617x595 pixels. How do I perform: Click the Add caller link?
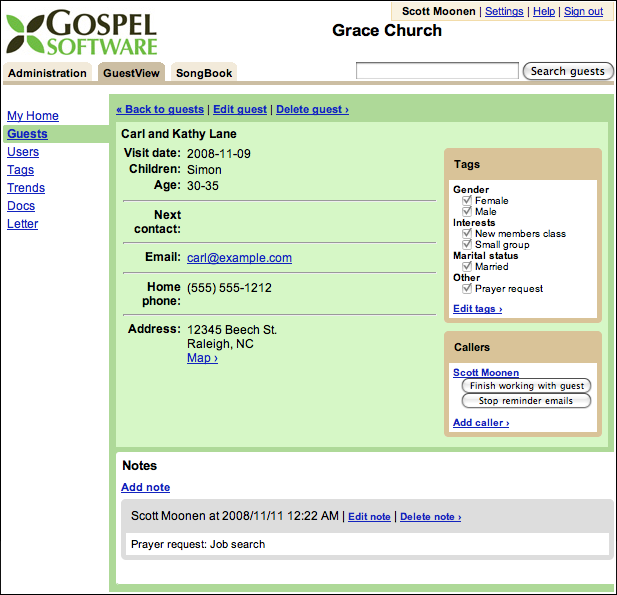click(x=481, y=423)
